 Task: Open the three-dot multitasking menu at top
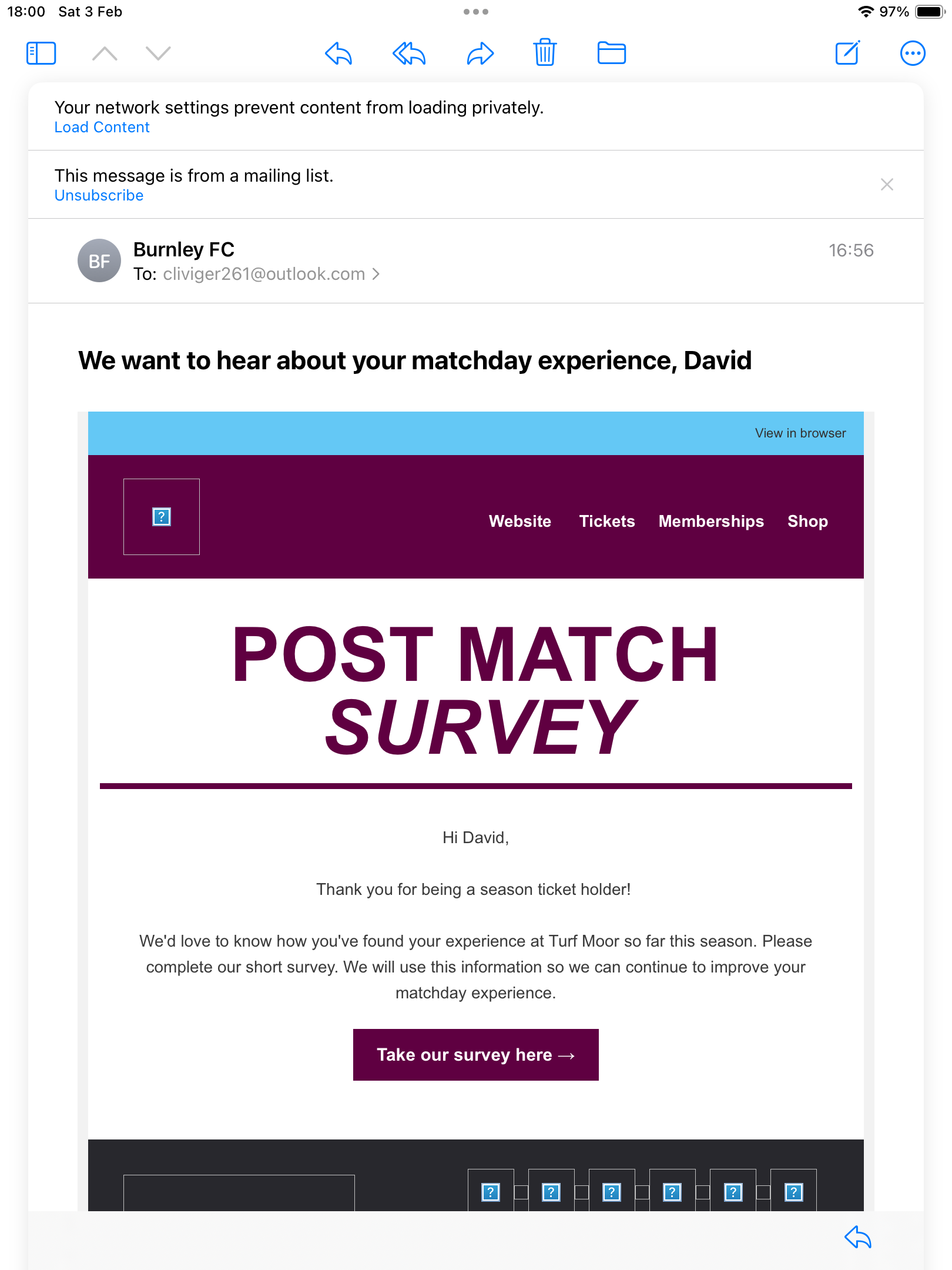476,12
